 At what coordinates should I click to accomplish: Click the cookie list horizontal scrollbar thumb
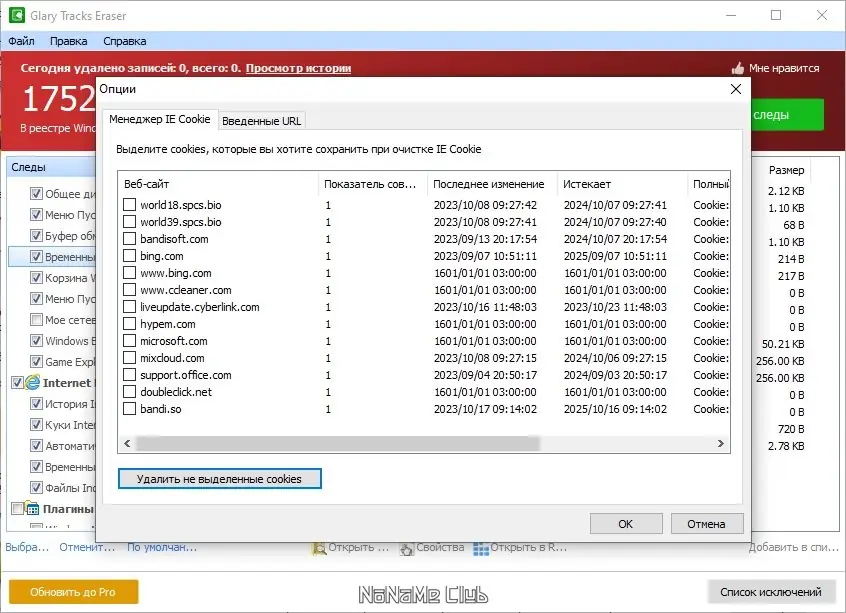tap(338, 444)
